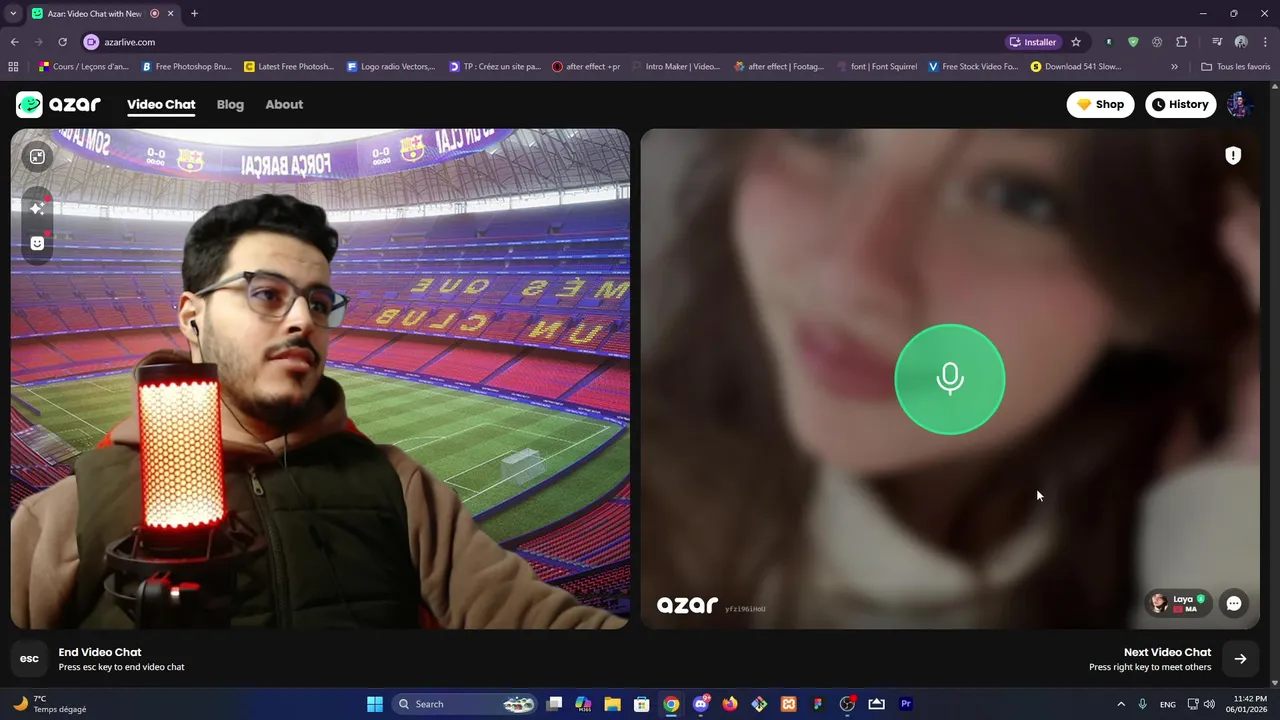The height and width of the screenshot is (720, 1280).
Task: Open Premiere Pro from taskbar
Action: click(x=906, y=704)
